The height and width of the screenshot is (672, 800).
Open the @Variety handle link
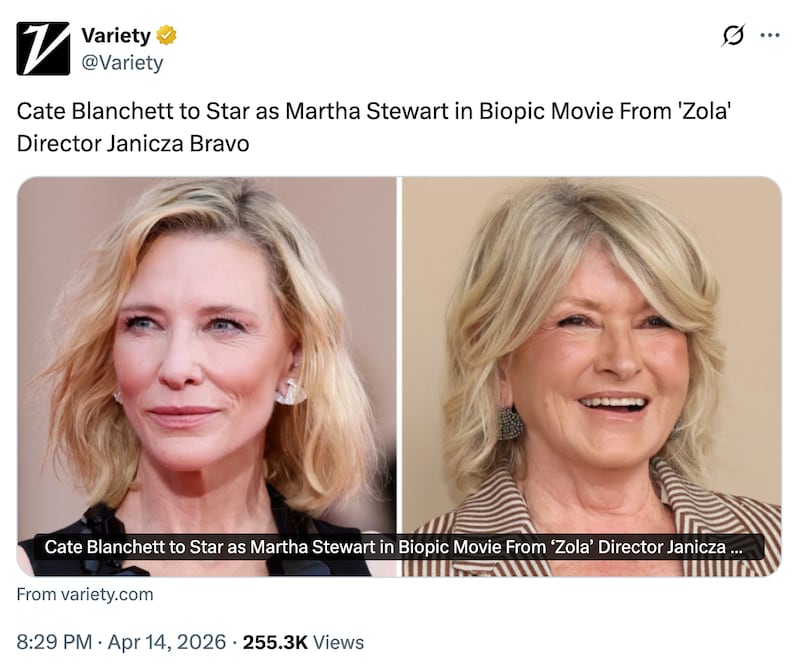(122, 63)
